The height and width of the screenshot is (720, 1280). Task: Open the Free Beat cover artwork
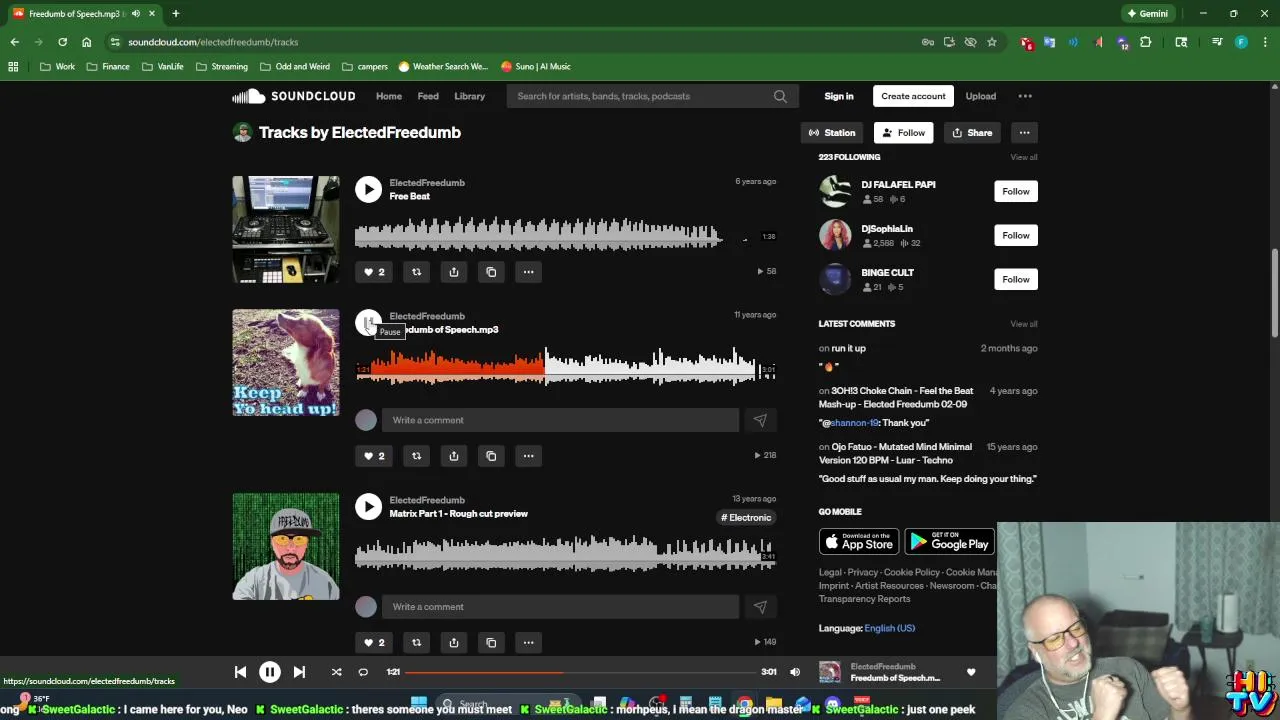click(x=286, y=229)
